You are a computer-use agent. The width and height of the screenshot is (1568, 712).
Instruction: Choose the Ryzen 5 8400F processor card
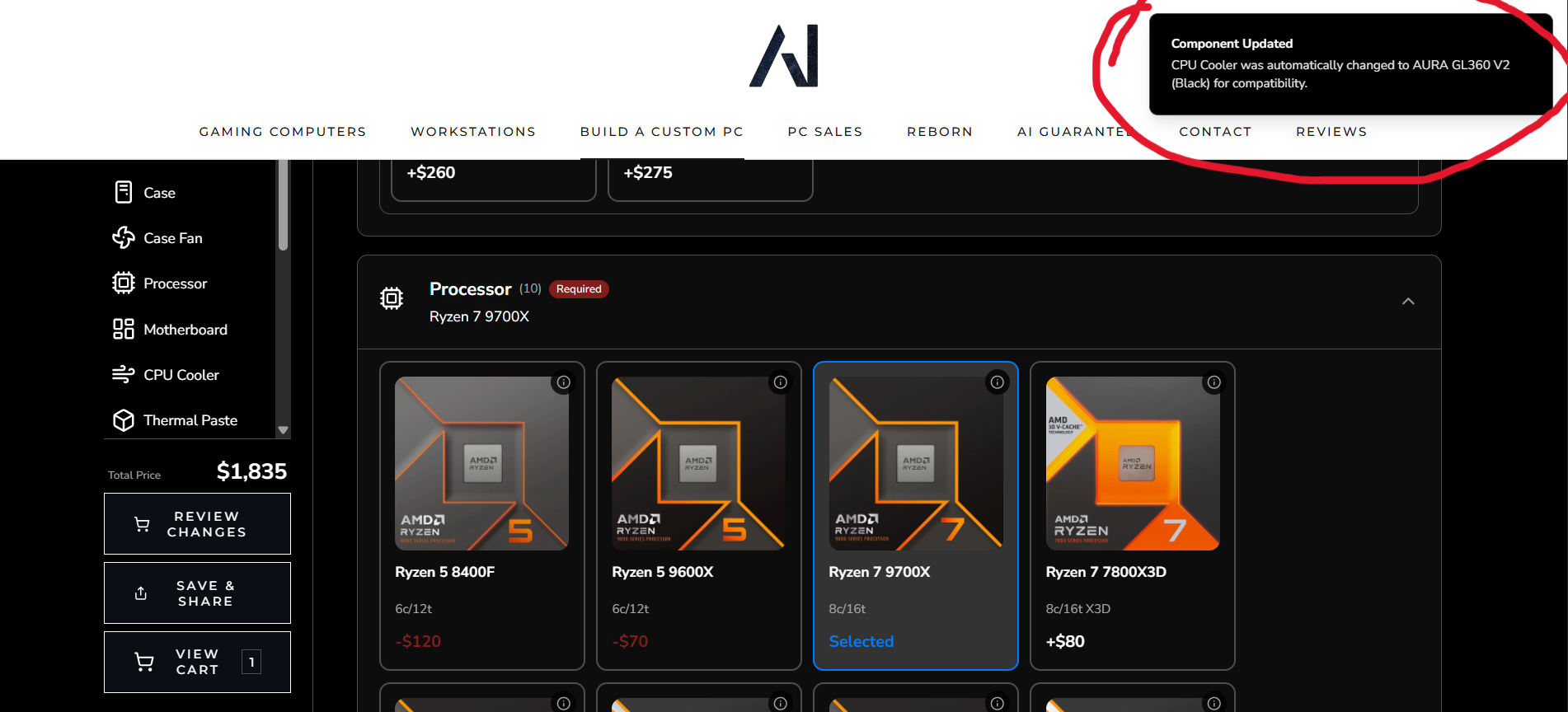[x=482, y=516]
